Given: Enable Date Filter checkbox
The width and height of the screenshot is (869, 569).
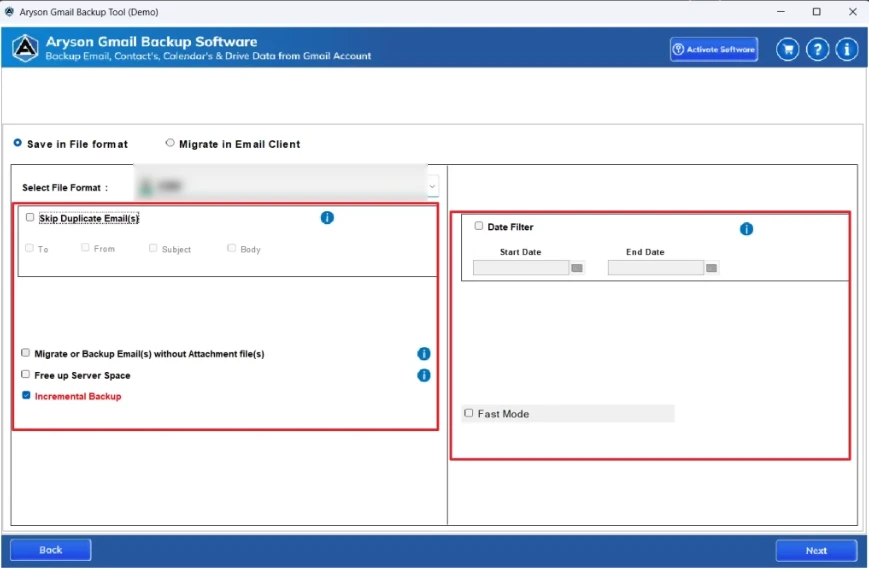Looking at the screenshot, I should 479,225.
